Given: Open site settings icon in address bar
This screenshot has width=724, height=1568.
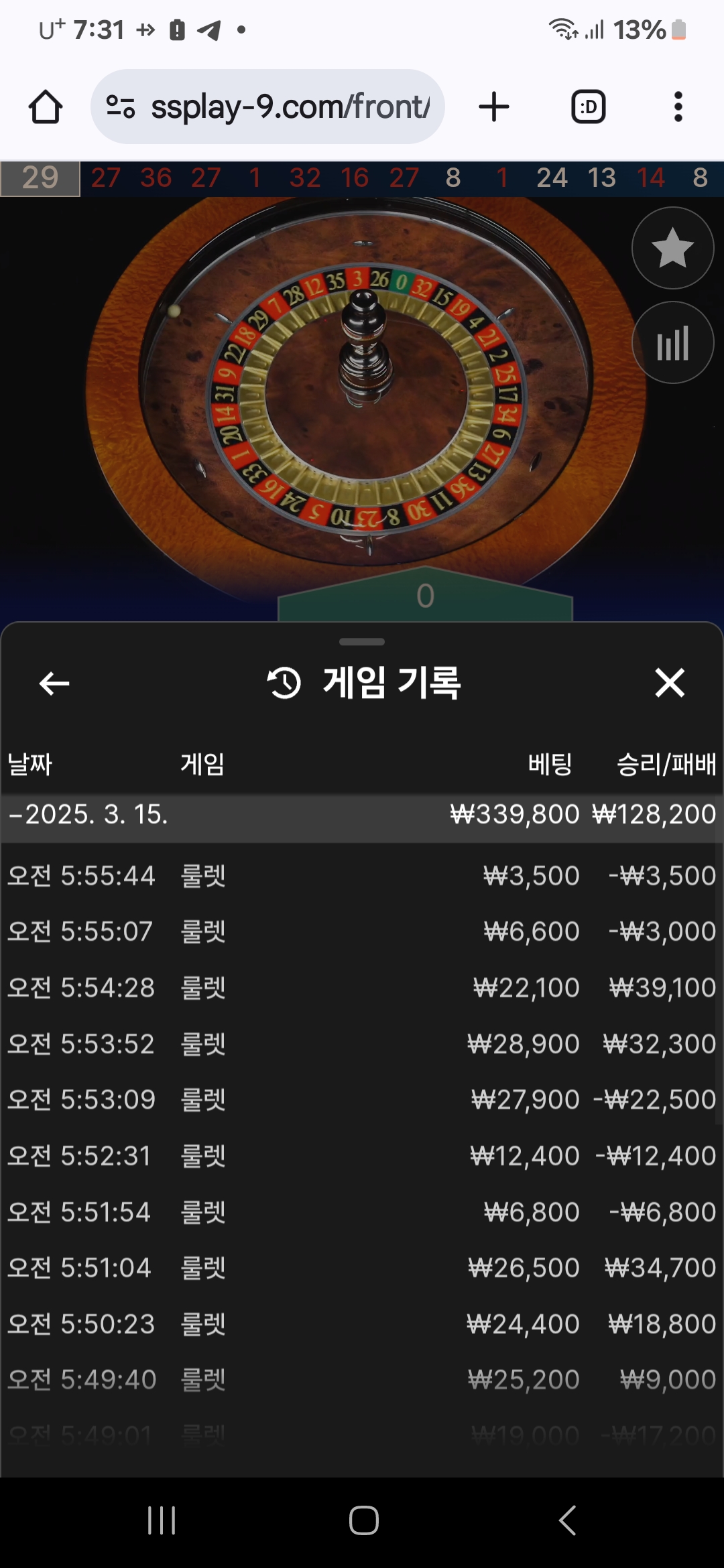Looking at the screenshot, I should (x=121, y=107).
